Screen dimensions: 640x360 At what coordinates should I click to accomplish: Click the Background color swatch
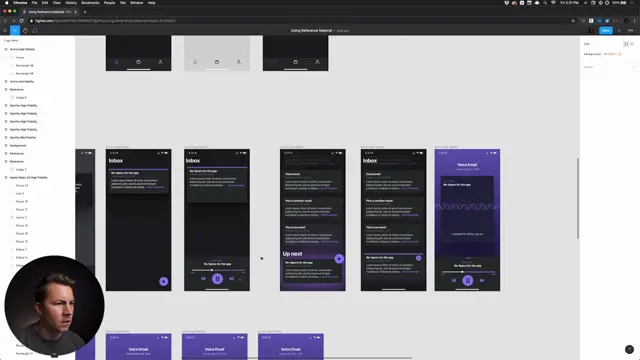(x=619, y=54)
